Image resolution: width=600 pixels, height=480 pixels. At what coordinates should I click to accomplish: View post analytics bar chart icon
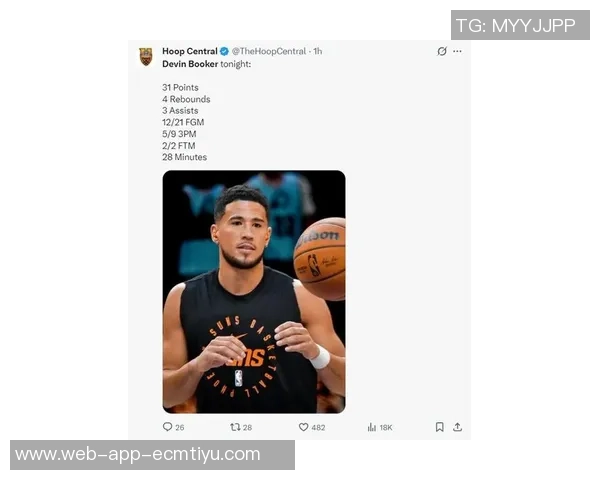click(372, 427)
